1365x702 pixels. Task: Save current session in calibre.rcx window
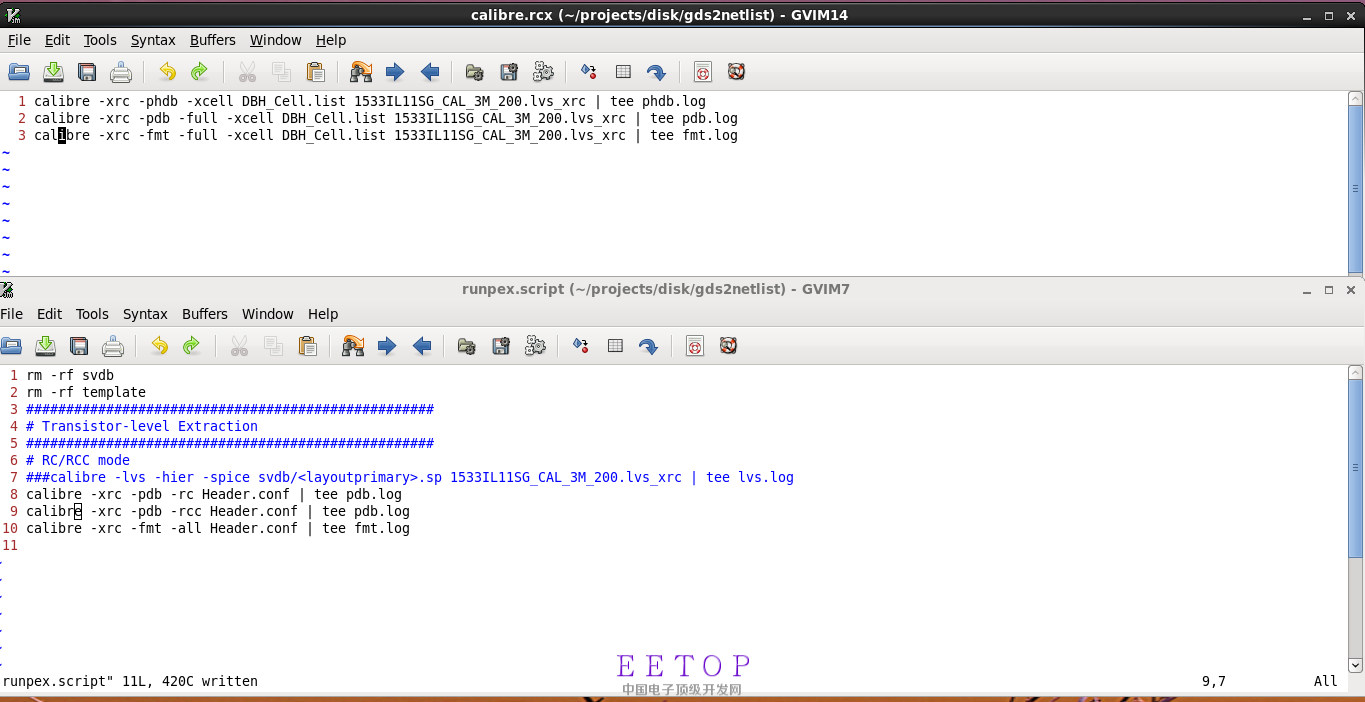tap(509, 72)
